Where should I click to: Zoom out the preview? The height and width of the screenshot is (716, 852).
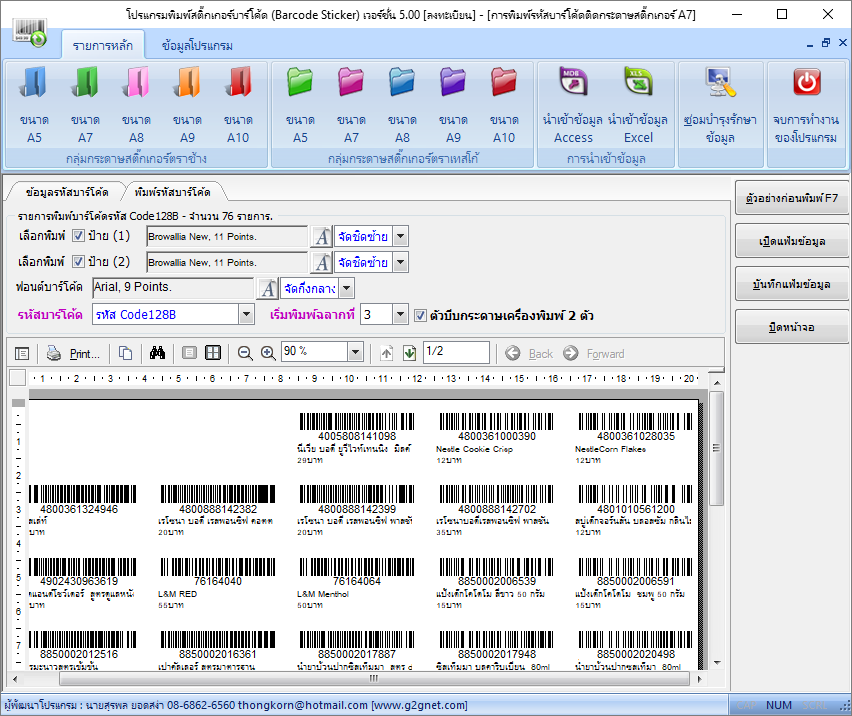(x=245, y=354)
